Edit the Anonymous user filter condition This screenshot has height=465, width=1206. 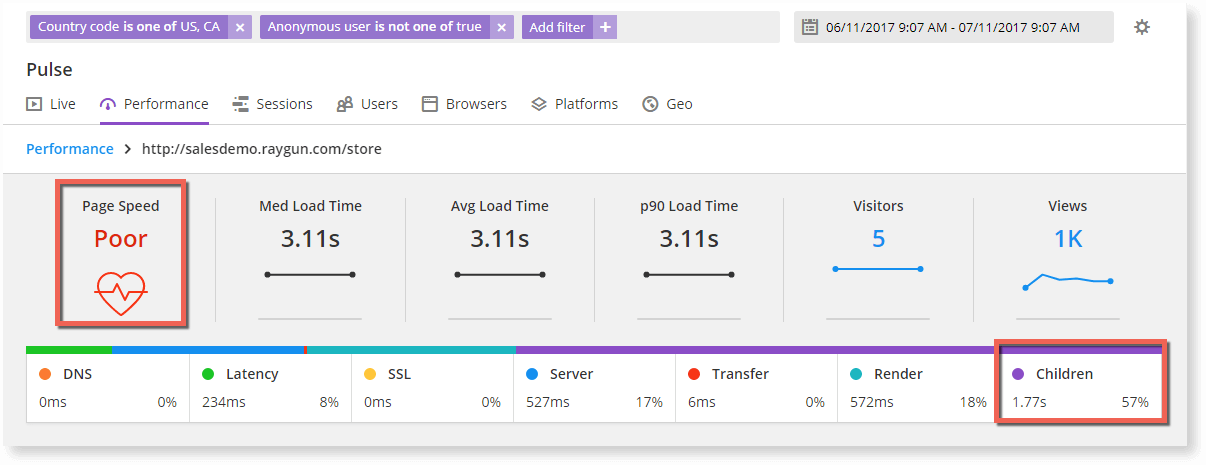[x=374, y=28]
